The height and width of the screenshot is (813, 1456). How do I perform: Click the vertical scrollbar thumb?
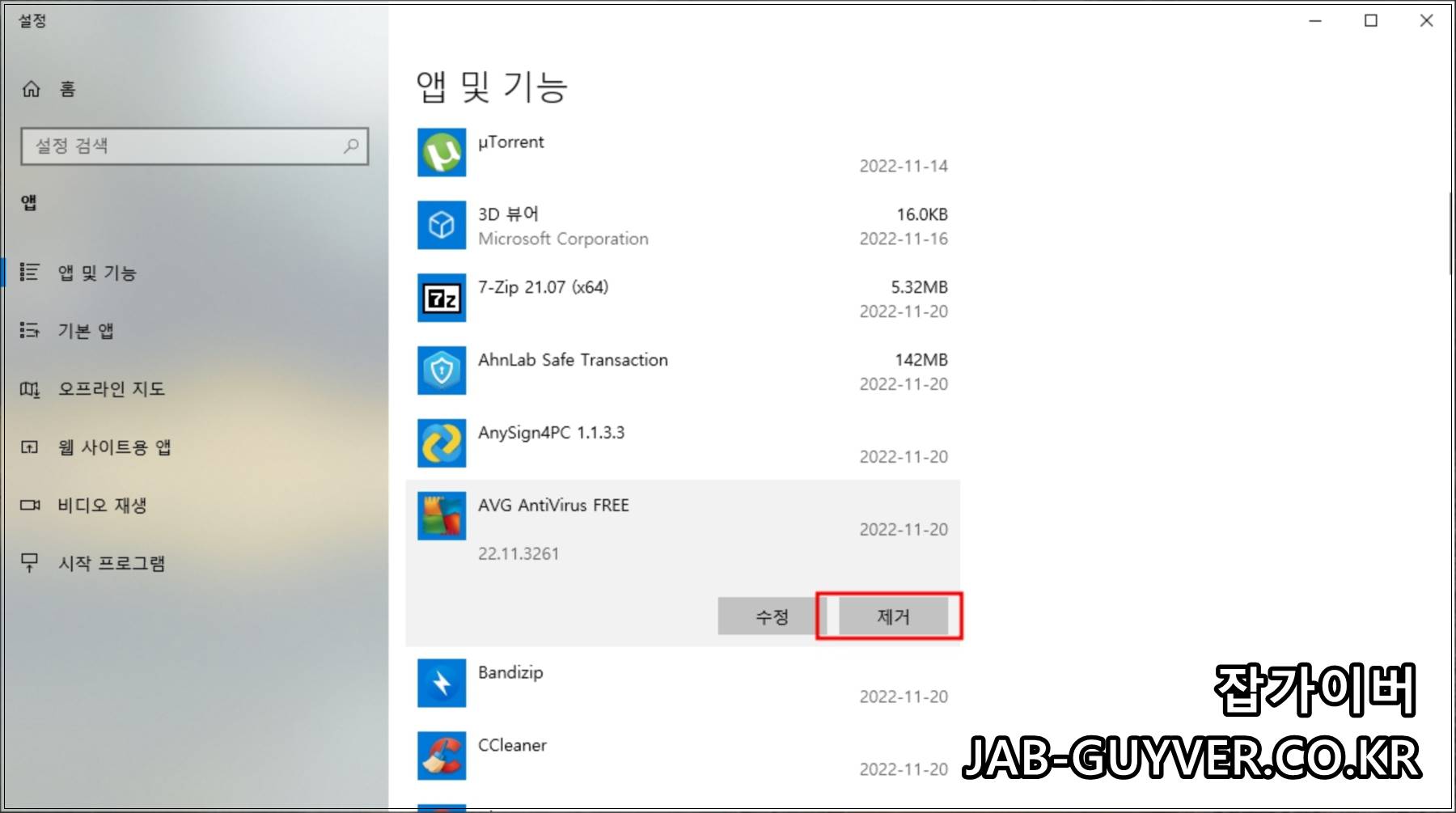click(x=1451, y=235)
